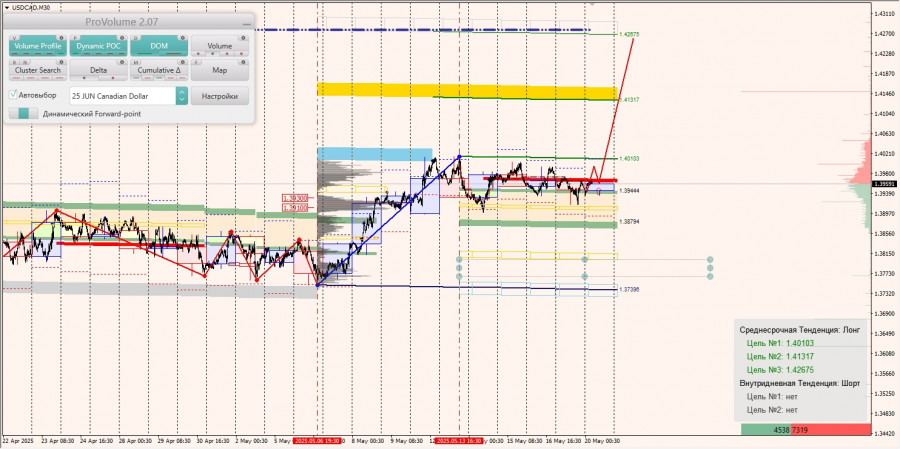Select the 2025.05.06 19:30 time marker
Screen dimensions: 900x449
pos(317,441)
